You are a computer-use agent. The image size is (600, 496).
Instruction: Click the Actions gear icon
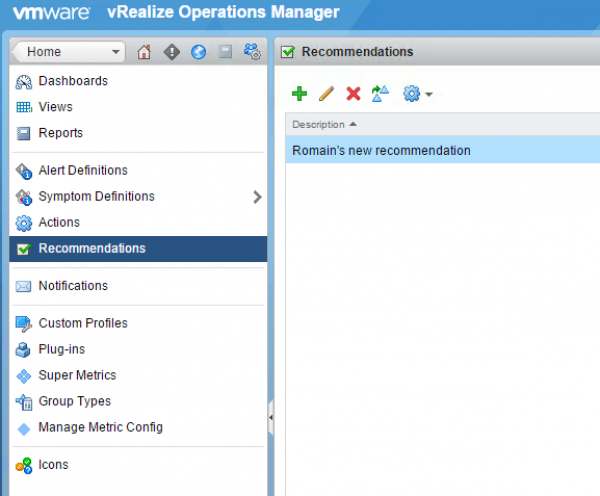pyautogui.click(x=24, y=223)
